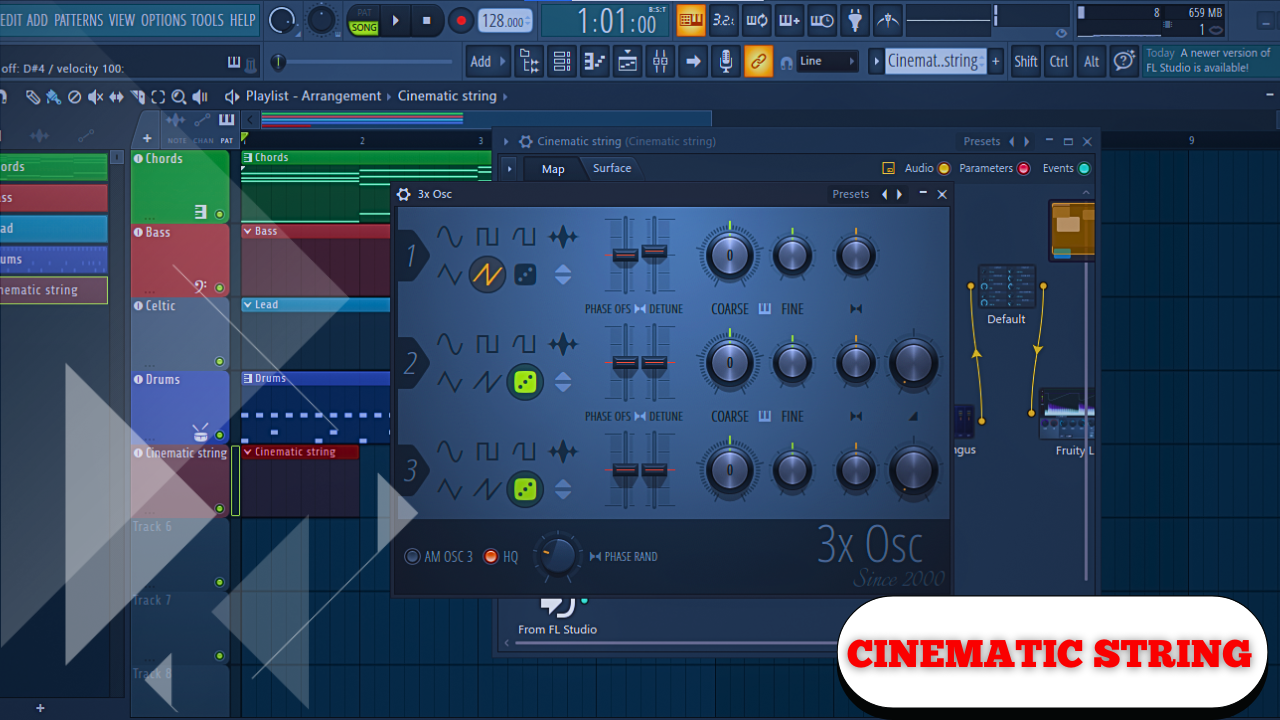
Task: Click the record button in transport
Action: [x=461, y=20]
